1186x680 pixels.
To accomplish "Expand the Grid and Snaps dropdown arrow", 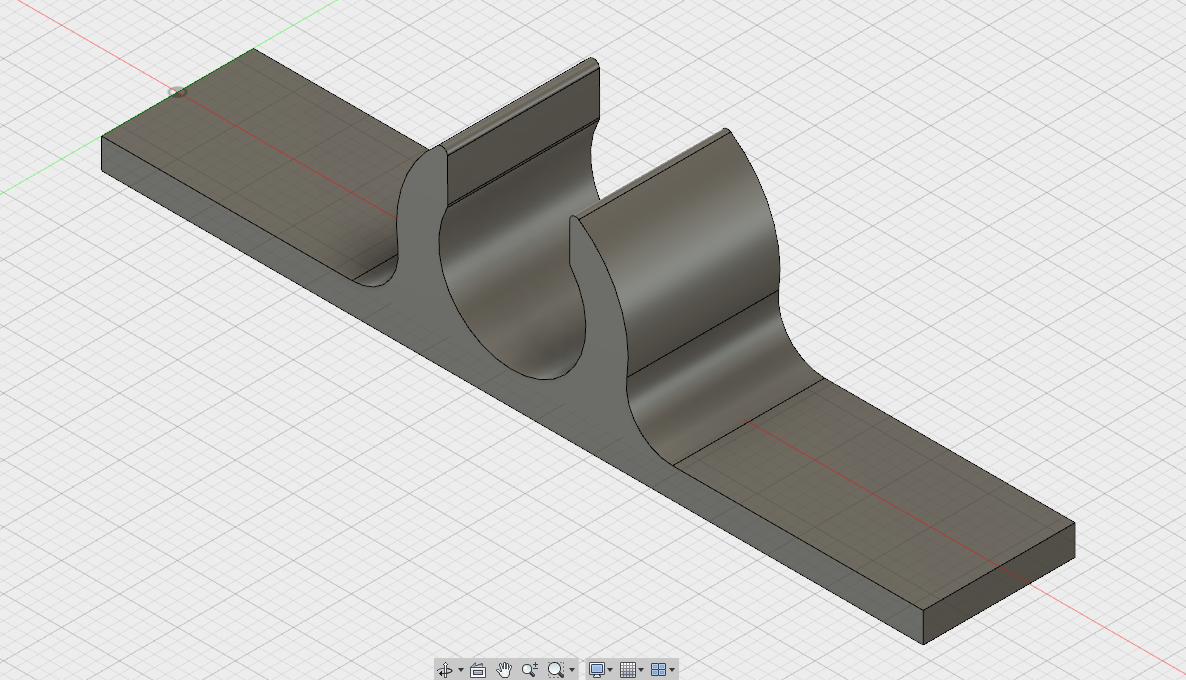I will [x=641, y=669].
